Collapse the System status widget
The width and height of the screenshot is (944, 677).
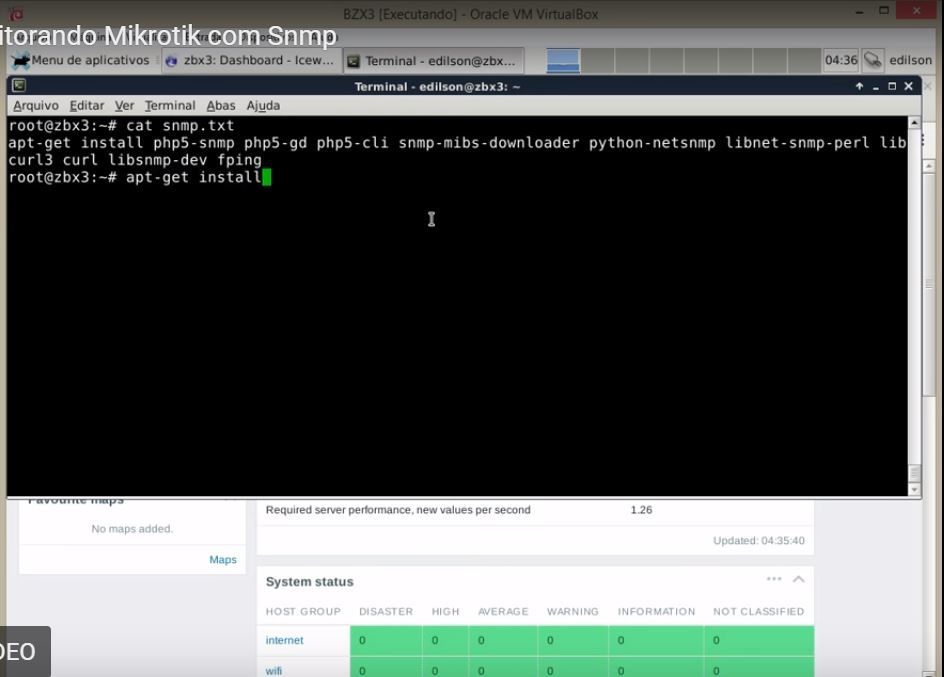click(799, 580)
